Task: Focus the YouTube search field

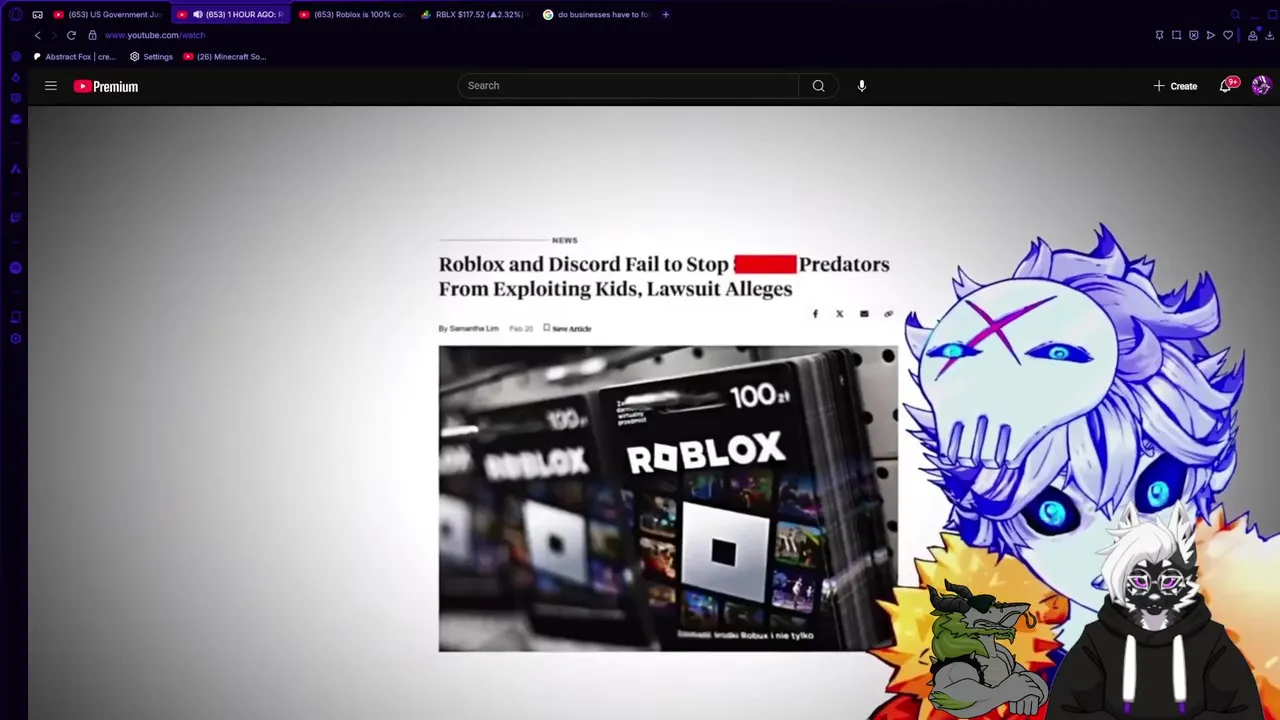Action: 628,86
